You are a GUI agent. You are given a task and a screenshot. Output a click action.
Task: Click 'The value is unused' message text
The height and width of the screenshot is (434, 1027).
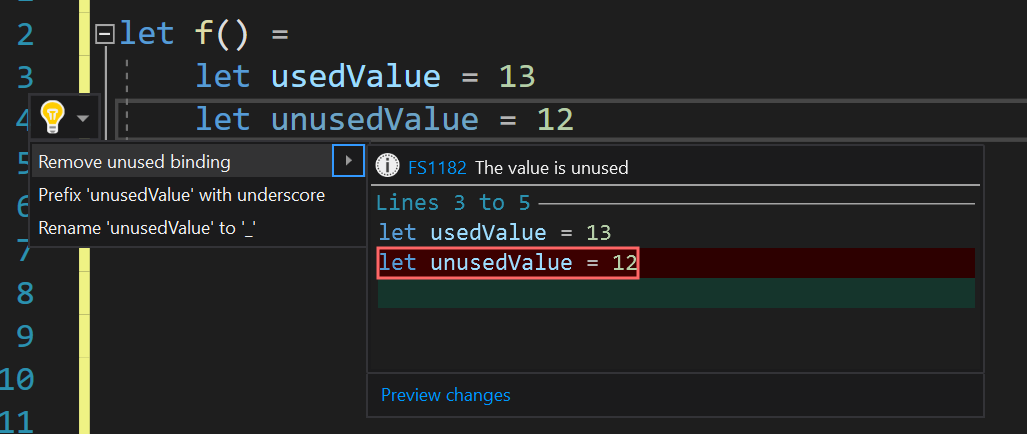point(552,168)
